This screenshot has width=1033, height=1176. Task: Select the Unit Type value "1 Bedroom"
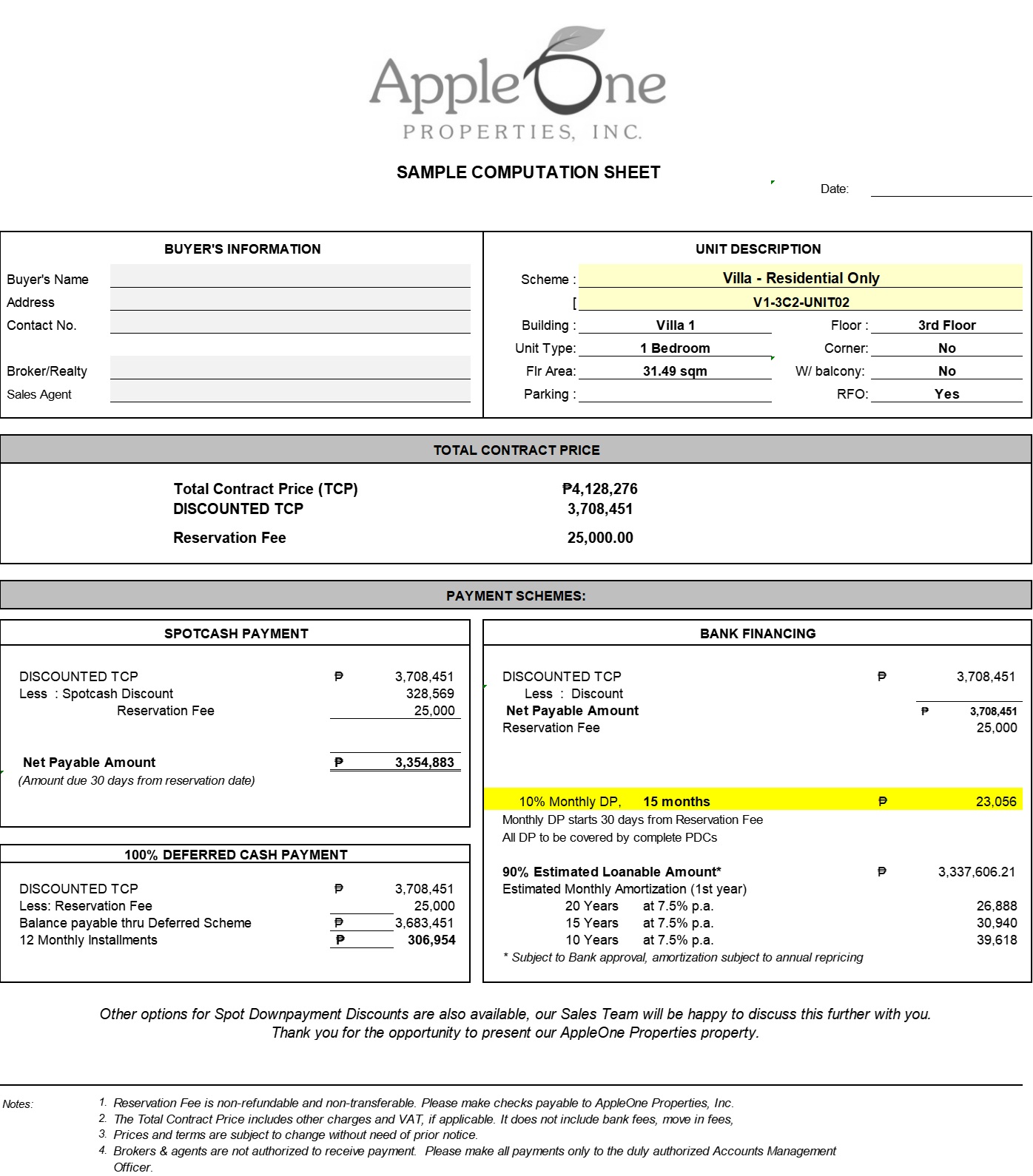point(675,348)
